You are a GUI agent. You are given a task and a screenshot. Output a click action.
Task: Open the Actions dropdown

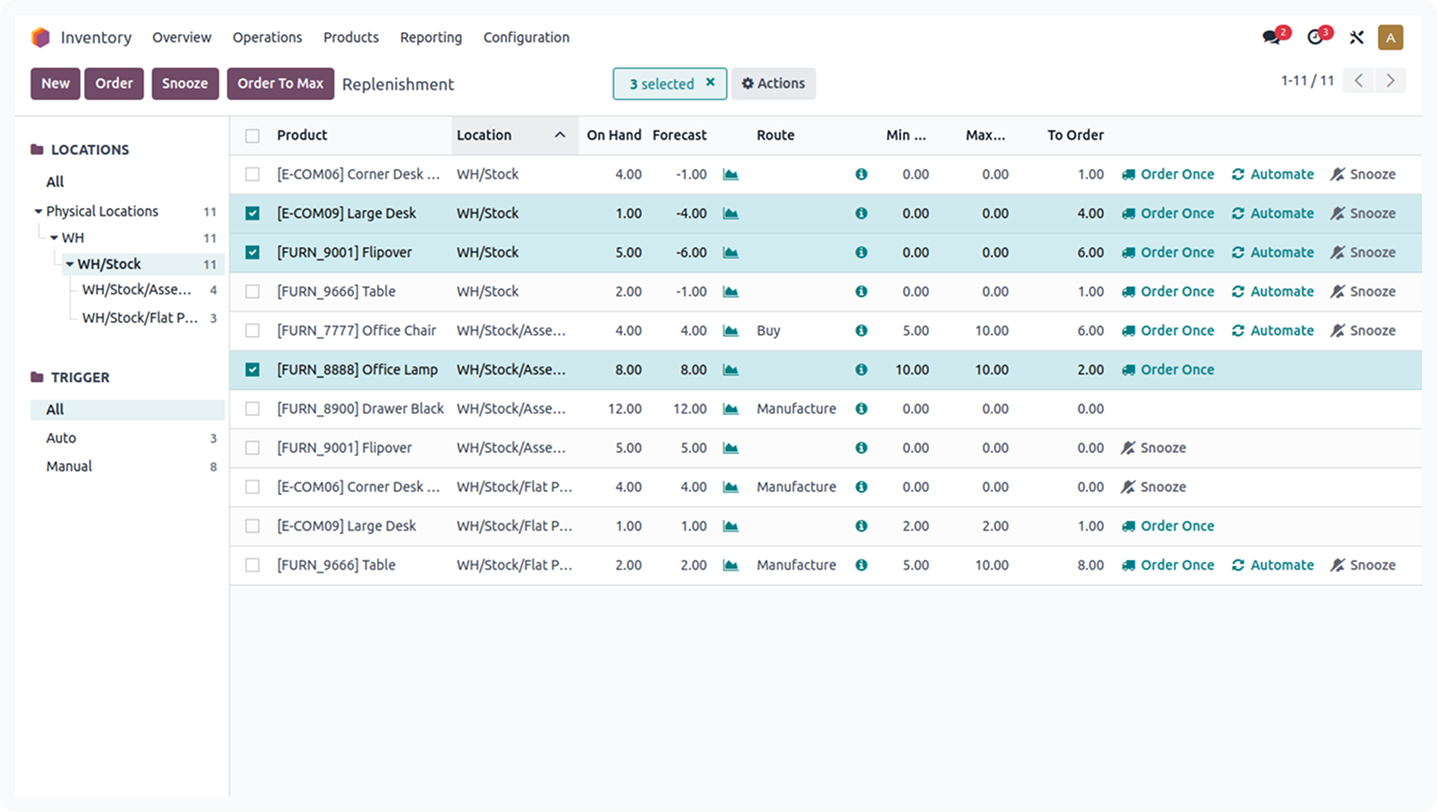point(773,83)
